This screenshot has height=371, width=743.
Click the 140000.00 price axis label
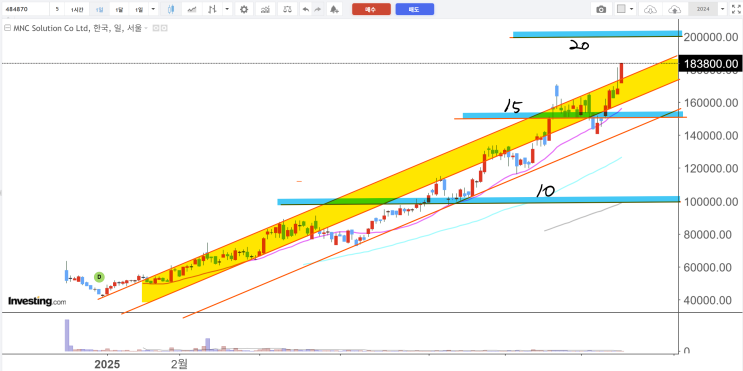(x=710, y=136)
